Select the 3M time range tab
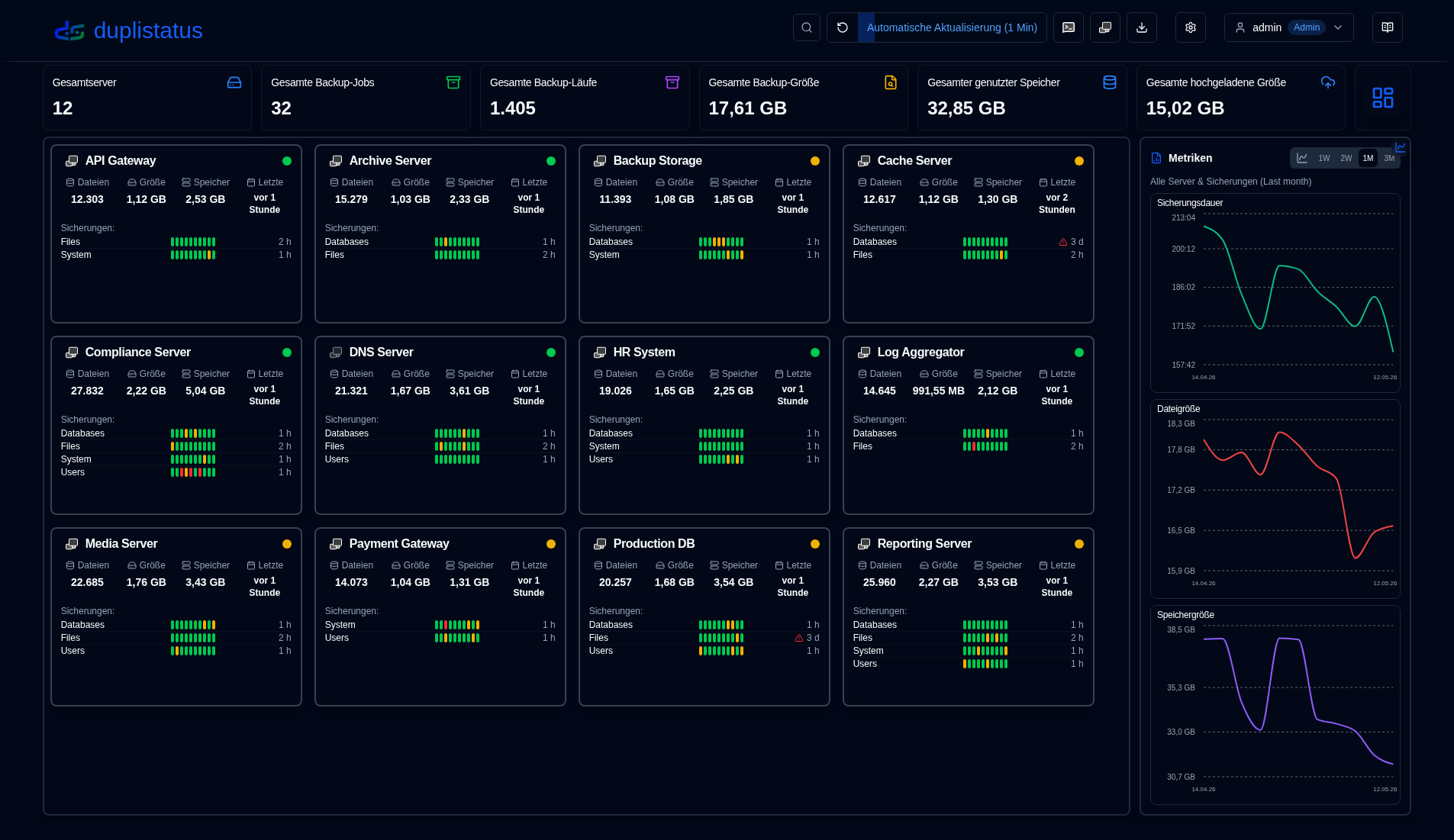1454x840 pixels. (1389, 158)
